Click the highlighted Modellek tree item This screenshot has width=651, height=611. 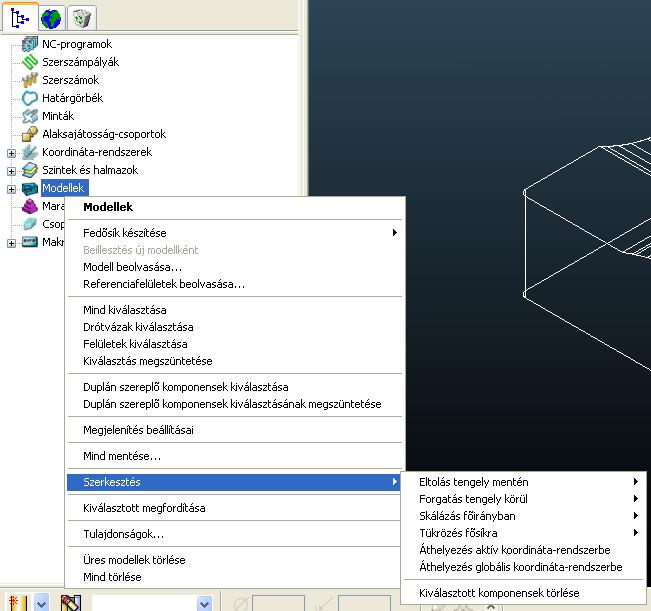(64, 188)
